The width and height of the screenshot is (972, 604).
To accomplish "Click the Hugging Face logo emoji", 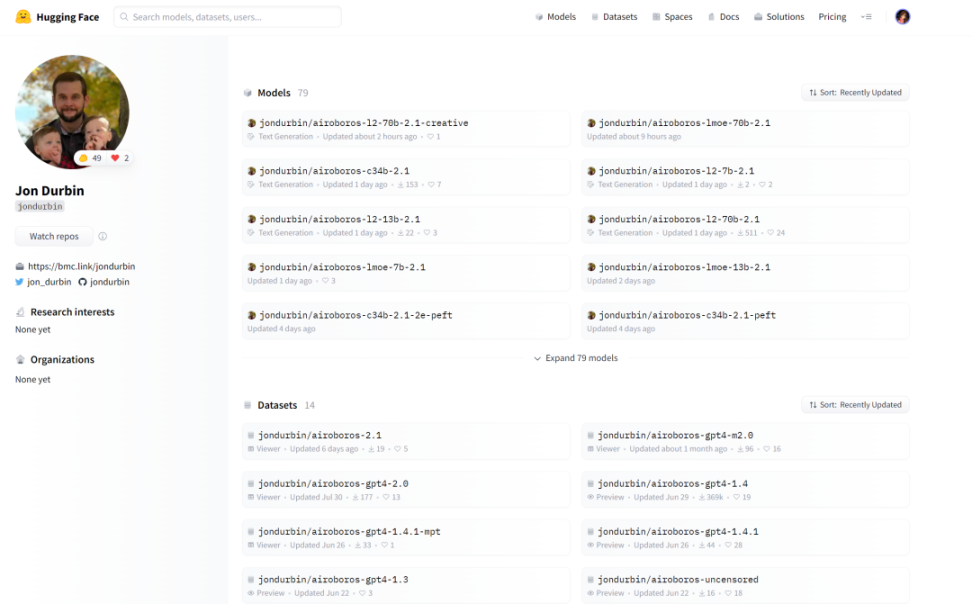I will 23,17.
